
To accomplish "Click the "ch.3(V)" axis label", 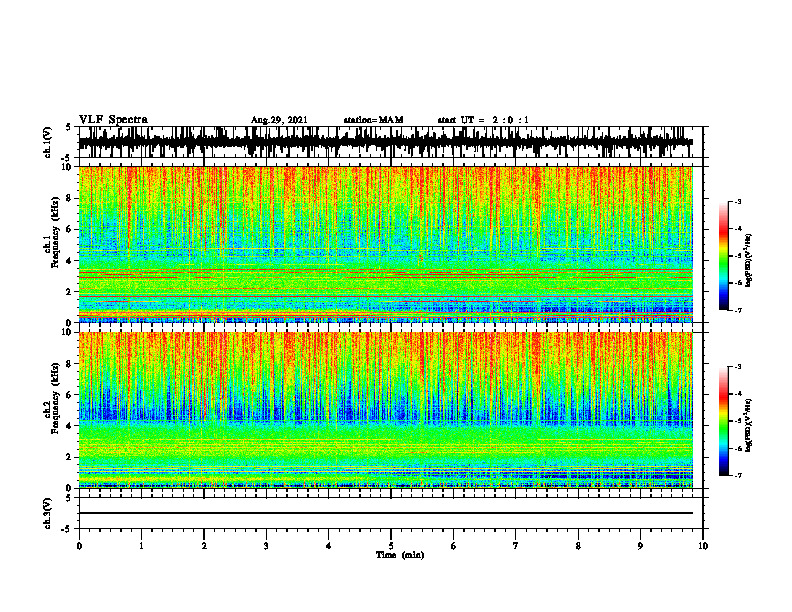I will [48, 513].
